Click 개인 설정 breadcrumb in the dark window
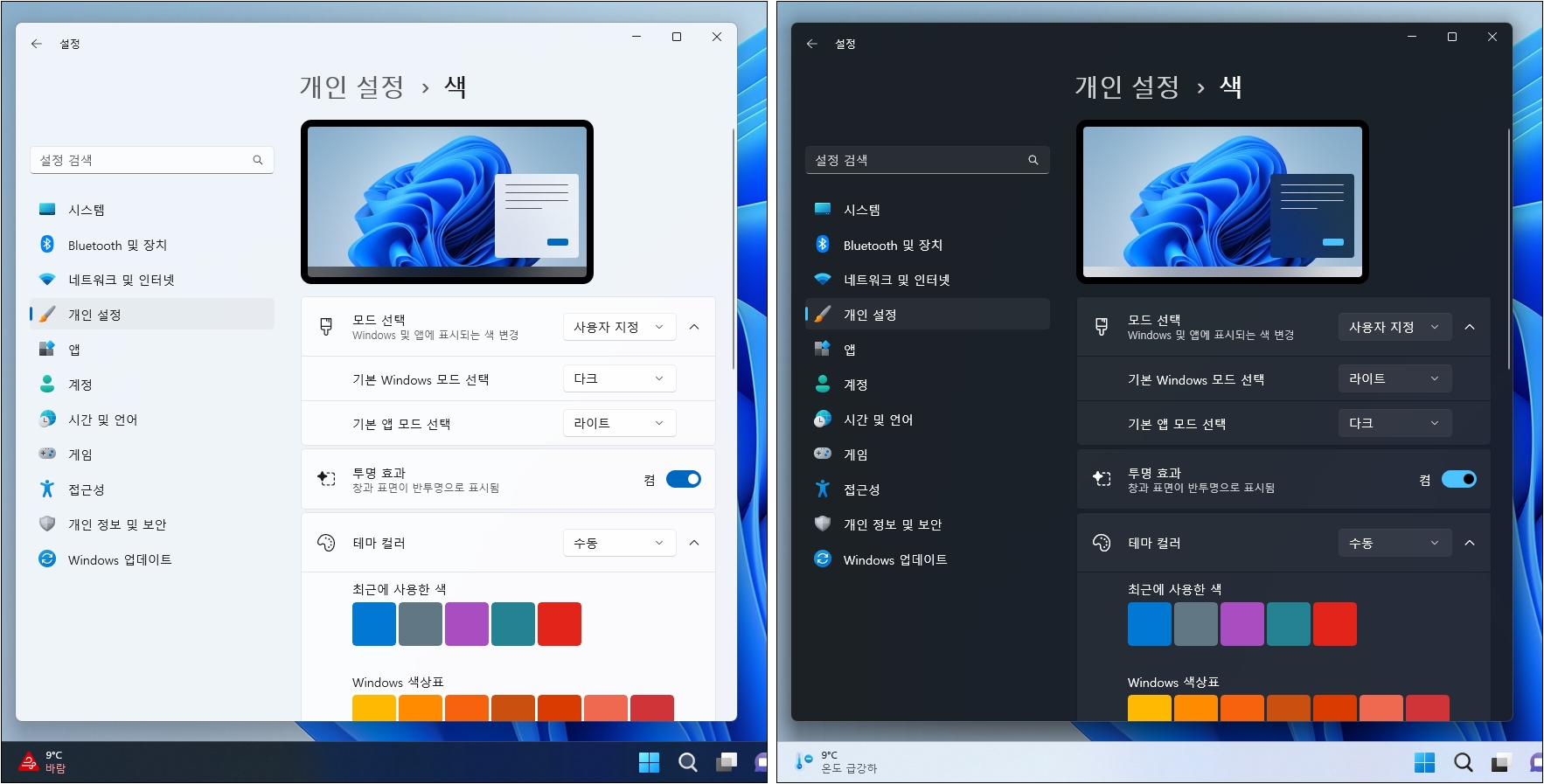1544x784 pixels. [1128, 87]
